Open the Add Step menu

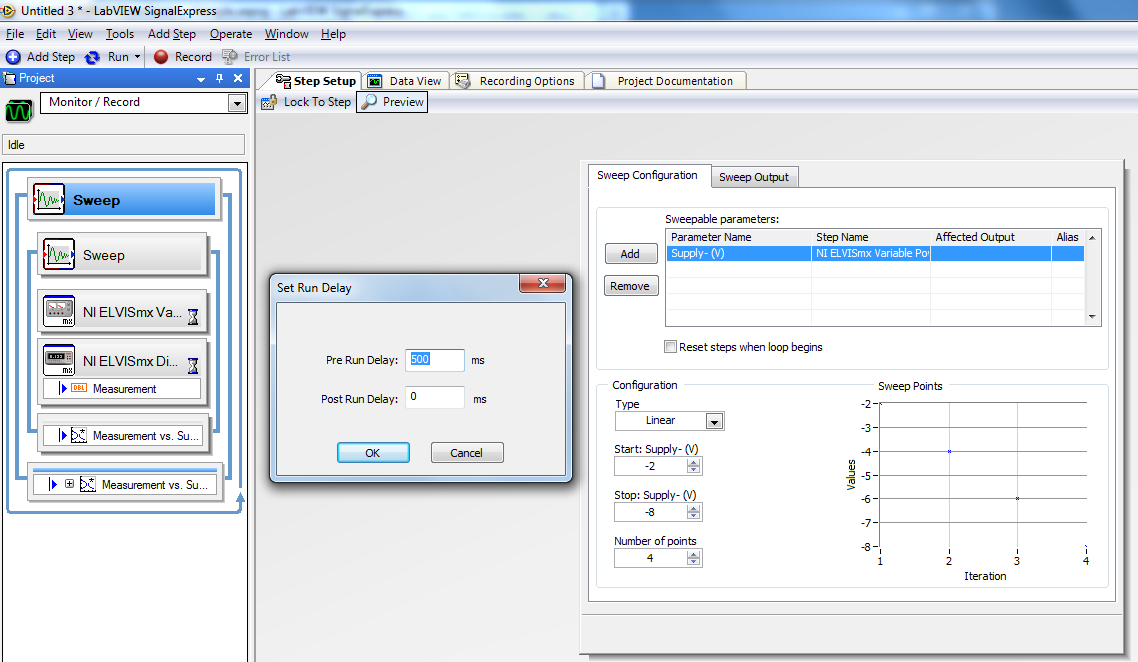(x=172, y=34)
